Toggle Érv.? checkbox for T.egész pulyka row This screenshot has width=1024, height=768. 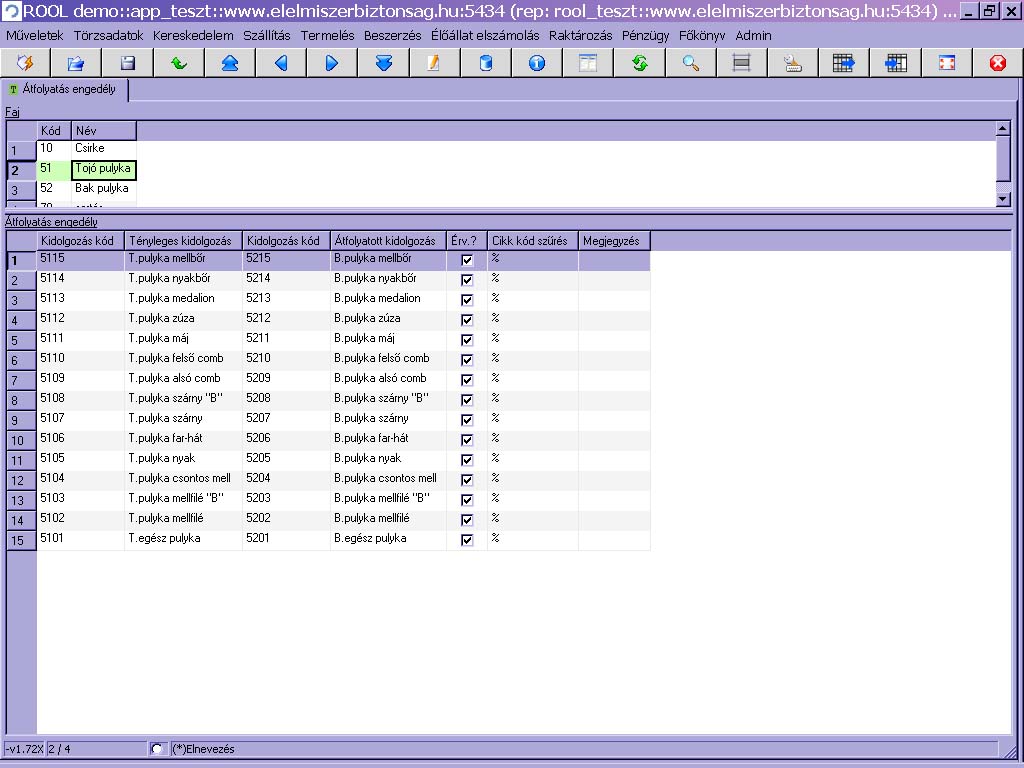point(467,540)
